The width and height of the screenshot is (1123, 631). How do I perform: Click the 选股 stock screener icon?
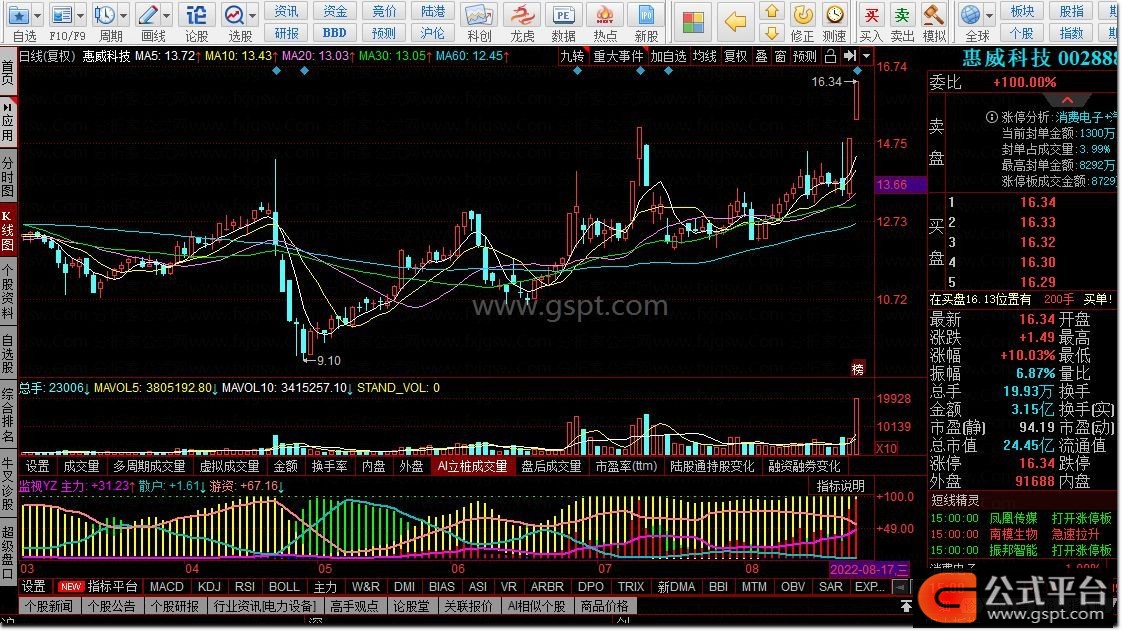(234, 15)
